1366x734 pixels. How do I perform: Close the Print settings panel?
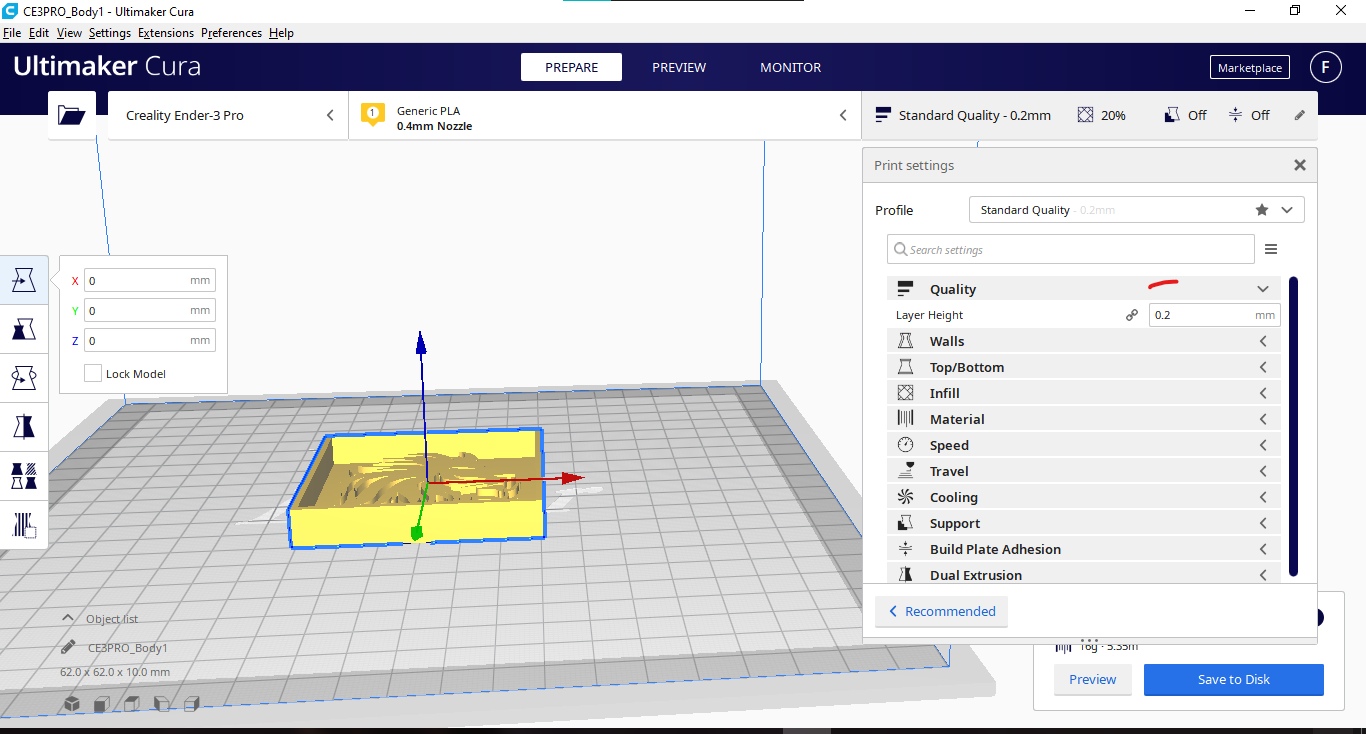tap(1300, 165)
